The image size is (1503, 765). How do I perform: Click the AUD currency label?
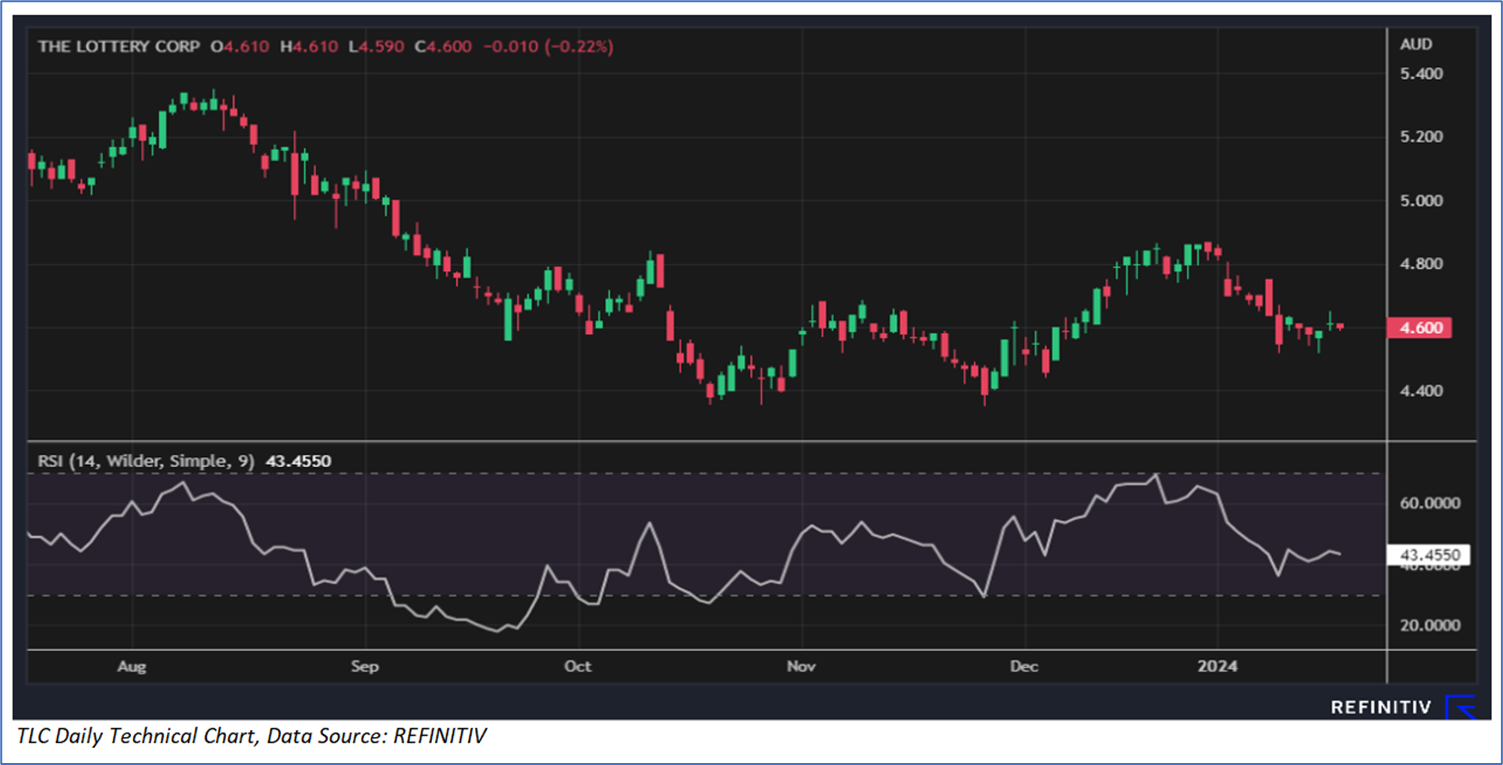[1416, 44]
